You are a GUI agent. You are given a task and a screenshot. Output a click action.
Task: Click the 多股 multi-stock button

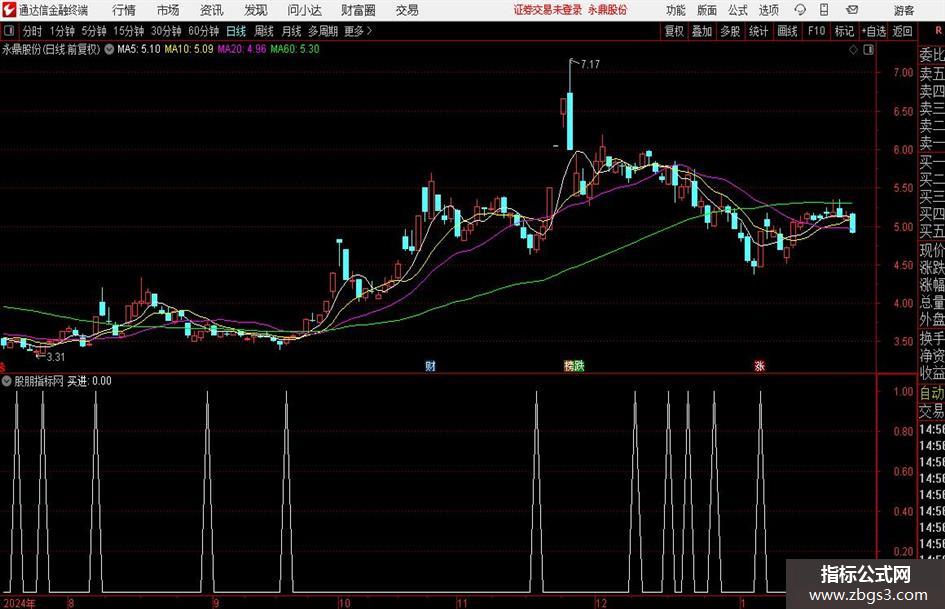(730, 31)
